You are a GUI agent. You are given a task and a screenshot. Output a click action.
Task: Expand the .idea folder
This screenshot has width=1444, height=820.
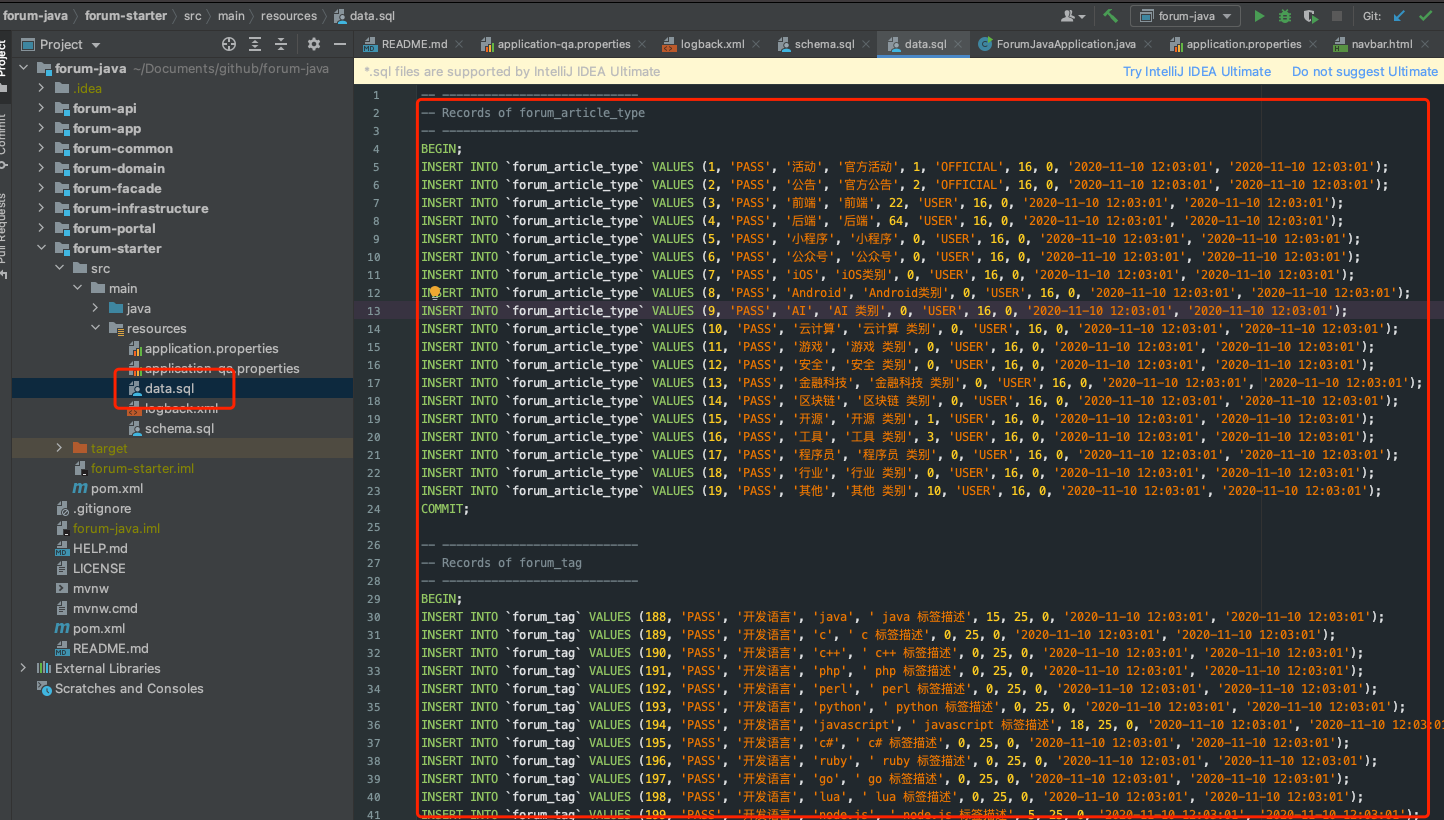click(x=41, y=88)
